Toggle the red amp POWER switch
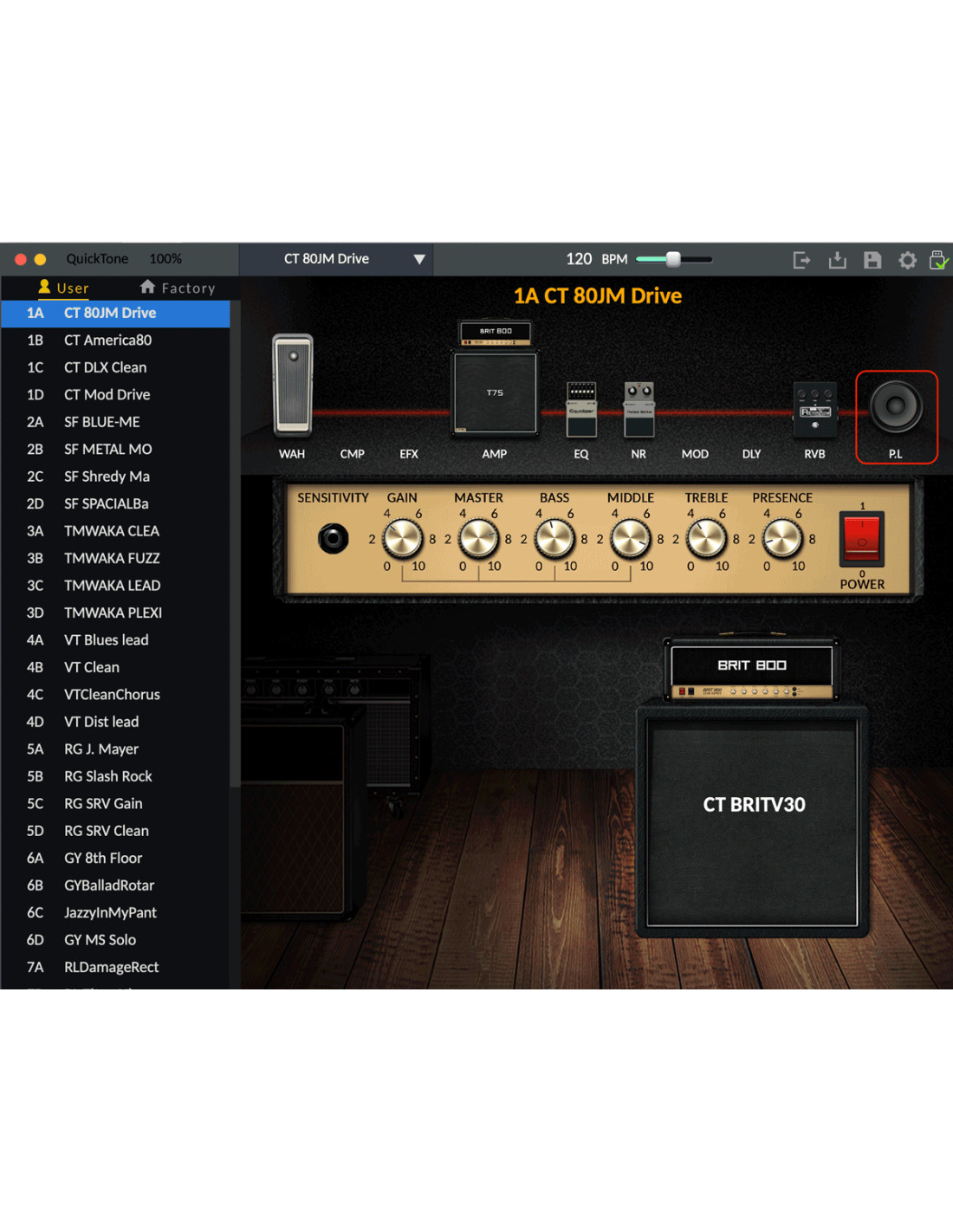 [x=862, y=536]
